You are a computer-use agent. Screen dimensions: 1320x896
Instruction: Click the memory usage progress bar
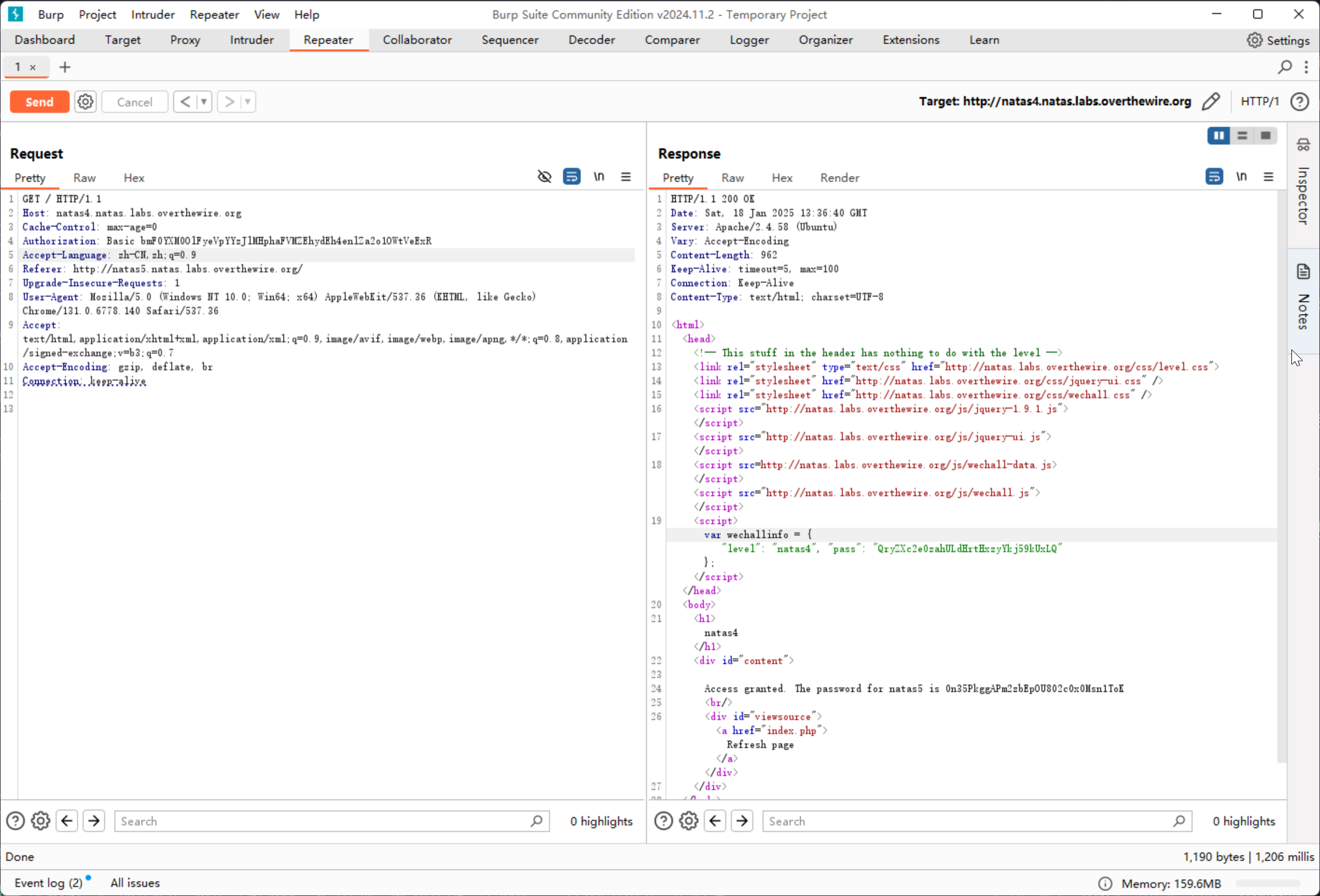click(1268, 884)
